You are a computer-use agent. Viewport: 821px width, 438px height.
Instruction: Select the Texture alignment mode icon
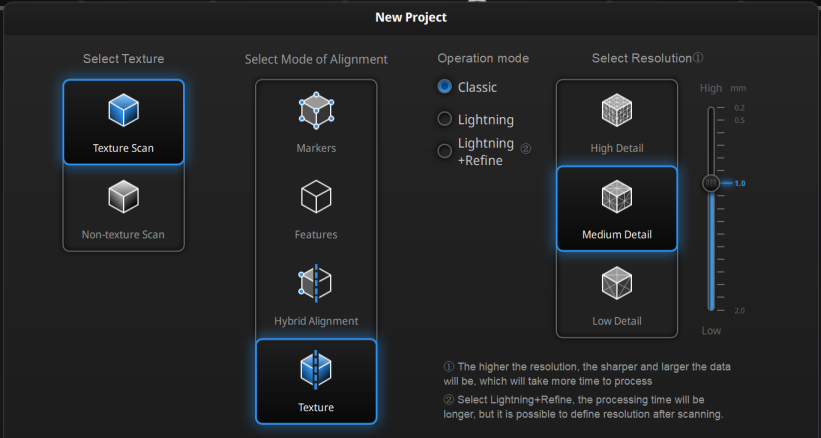click(x=316, y=370)
